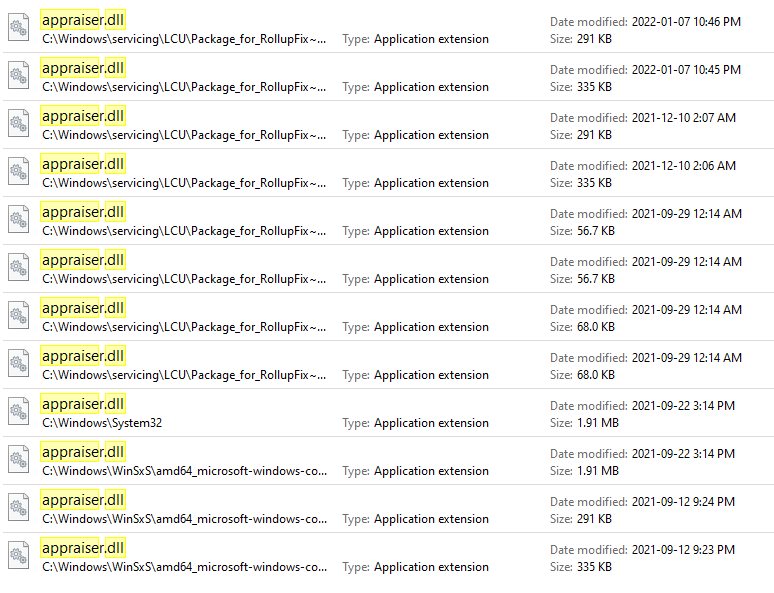The height and width of the screenshot is (593, 774).
Task: Select the DLL icon of the file modified 2021-09-12 9:24 PM
Action: pyautogui.click(x=19, y=507)
